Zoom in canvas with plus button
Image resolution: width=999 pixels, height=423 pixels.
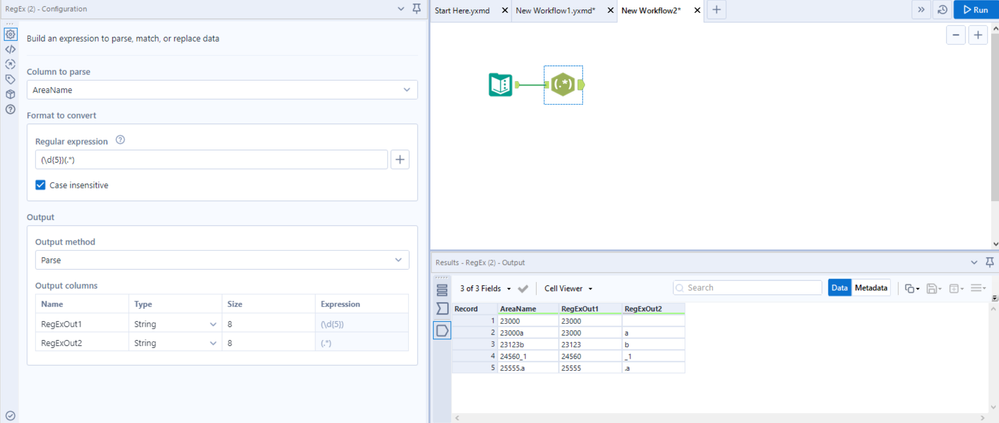click(x=978, y=36)
